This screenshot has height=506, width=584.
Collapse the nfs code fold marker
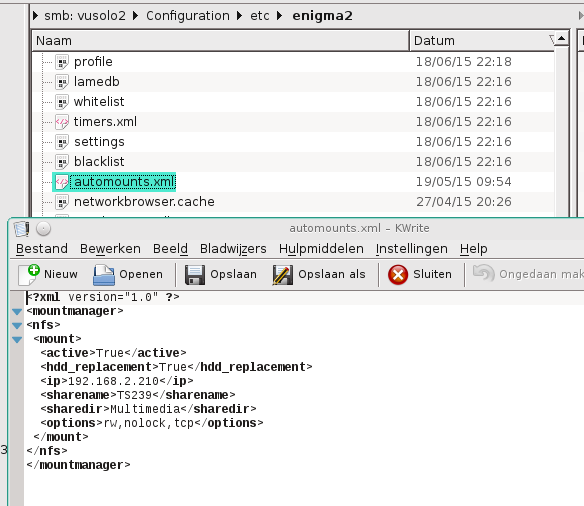coord(17,325)
